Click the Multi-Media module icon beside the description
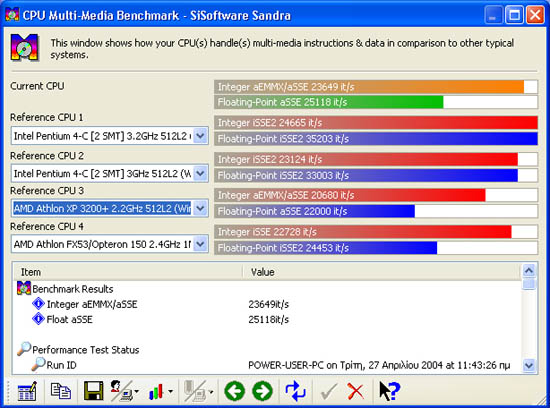The width and height of the screenshot is (550, 408). pyautogui.click(x=24, y=47)
